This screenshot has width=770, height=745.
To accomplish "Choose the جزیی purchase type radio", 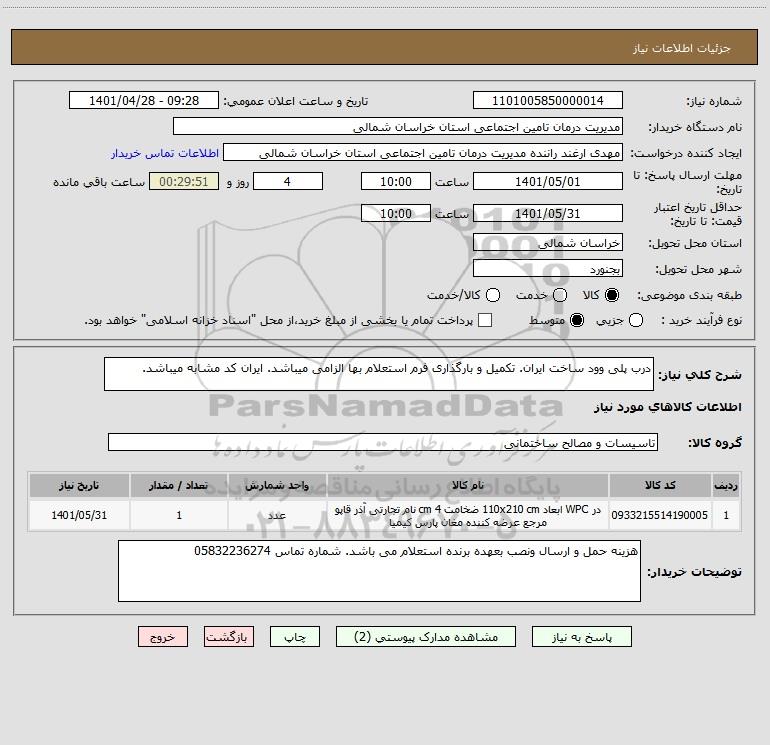I will coord(635,320).
